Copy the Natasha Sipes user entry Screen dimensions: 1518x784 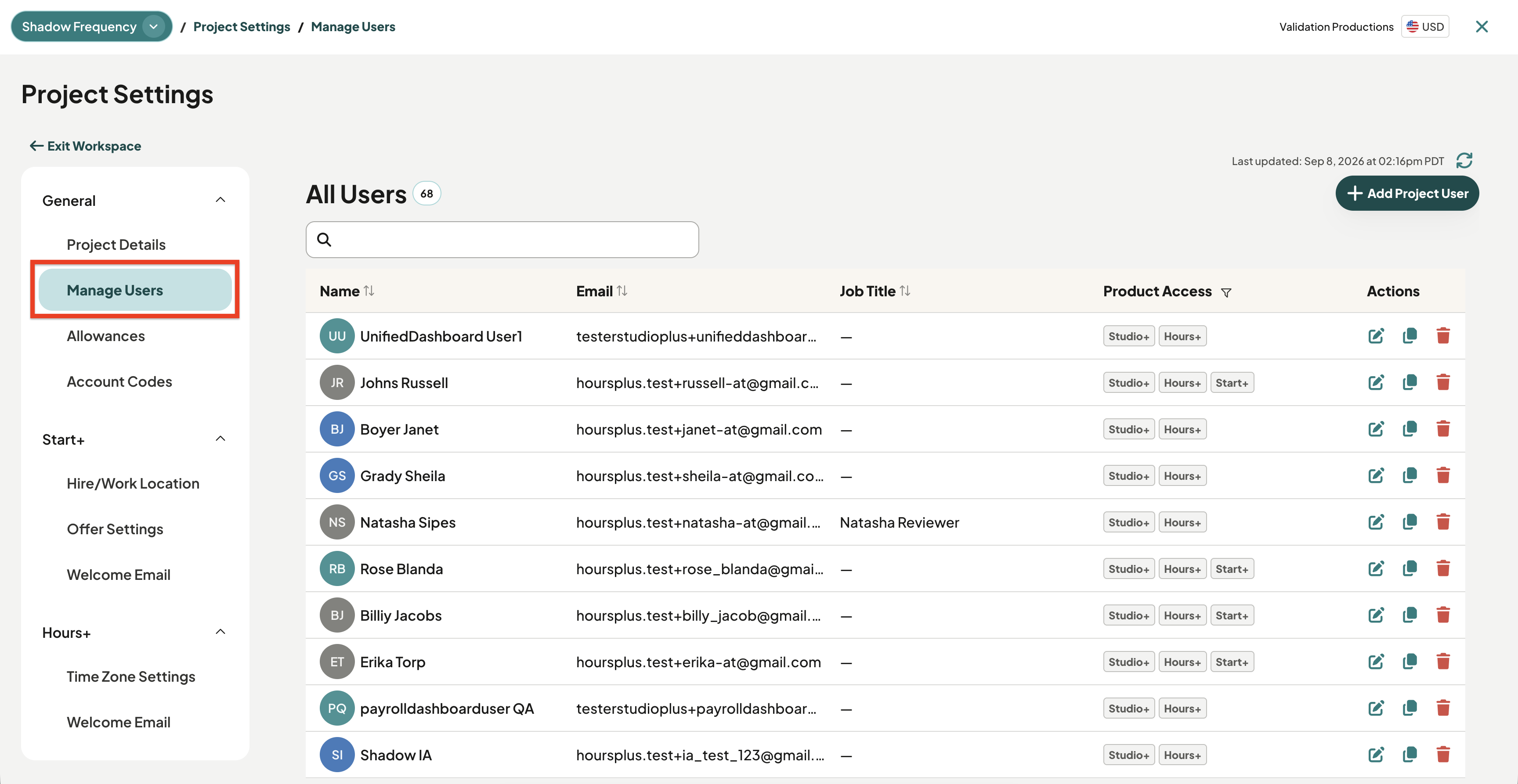[x=1410, y=522]
